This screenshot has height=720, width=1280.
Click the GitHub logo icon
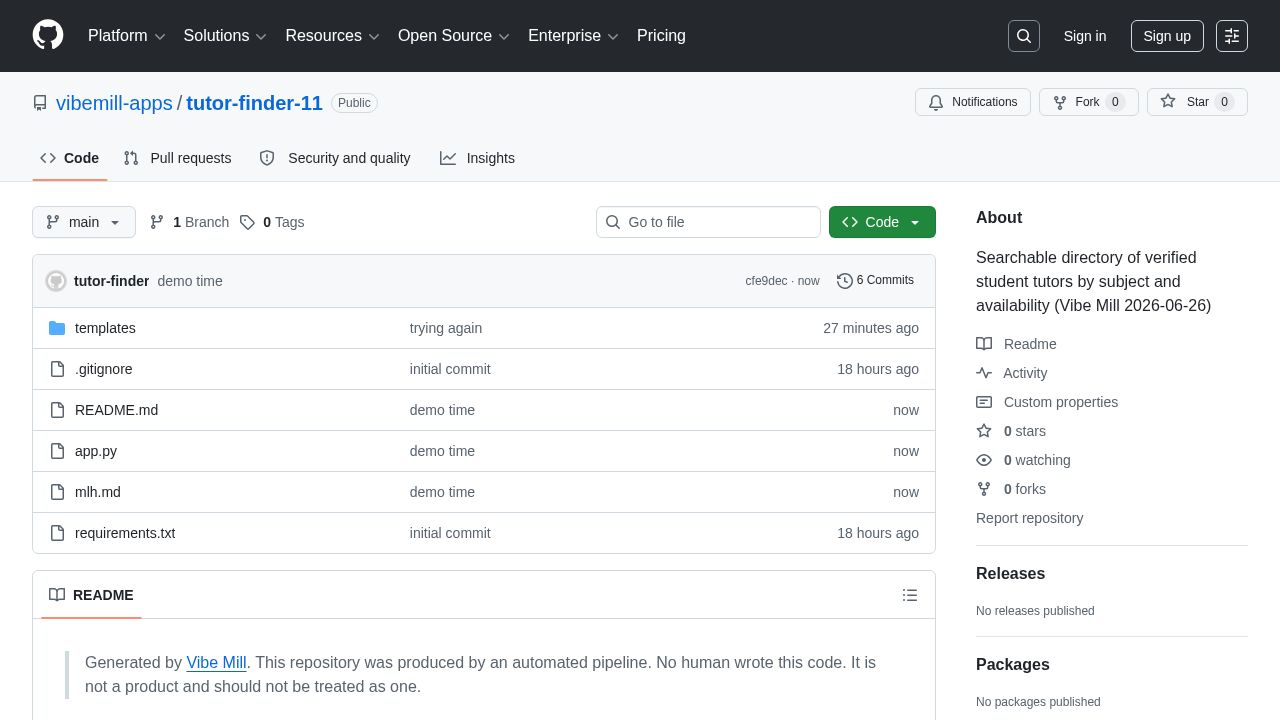pyautogui.click(x=48, y=35)
